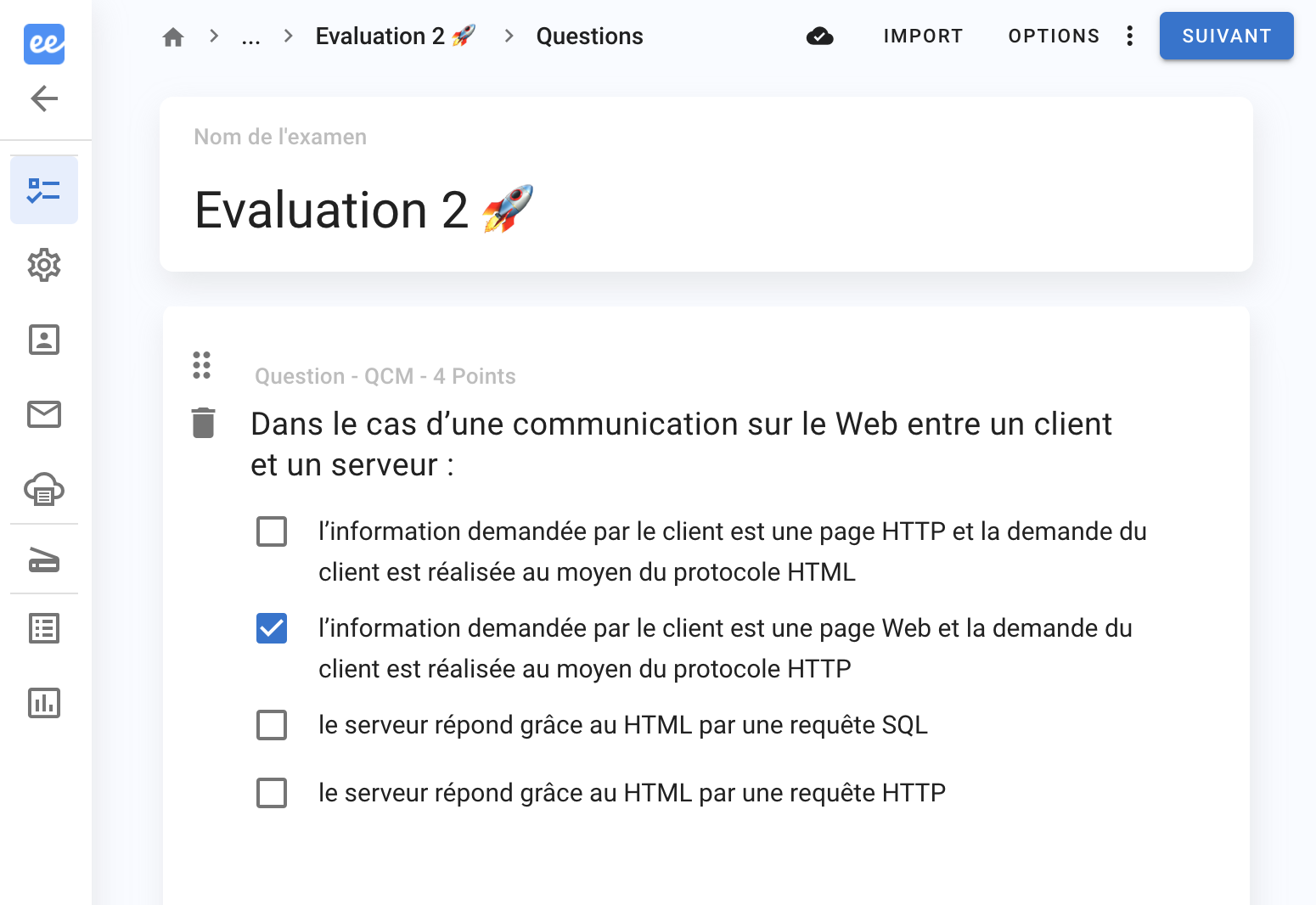The height and width of the screenshot is (905, 1316).
Task: Open the three-dot more options menu
Action: click(x=1129, y=36)
